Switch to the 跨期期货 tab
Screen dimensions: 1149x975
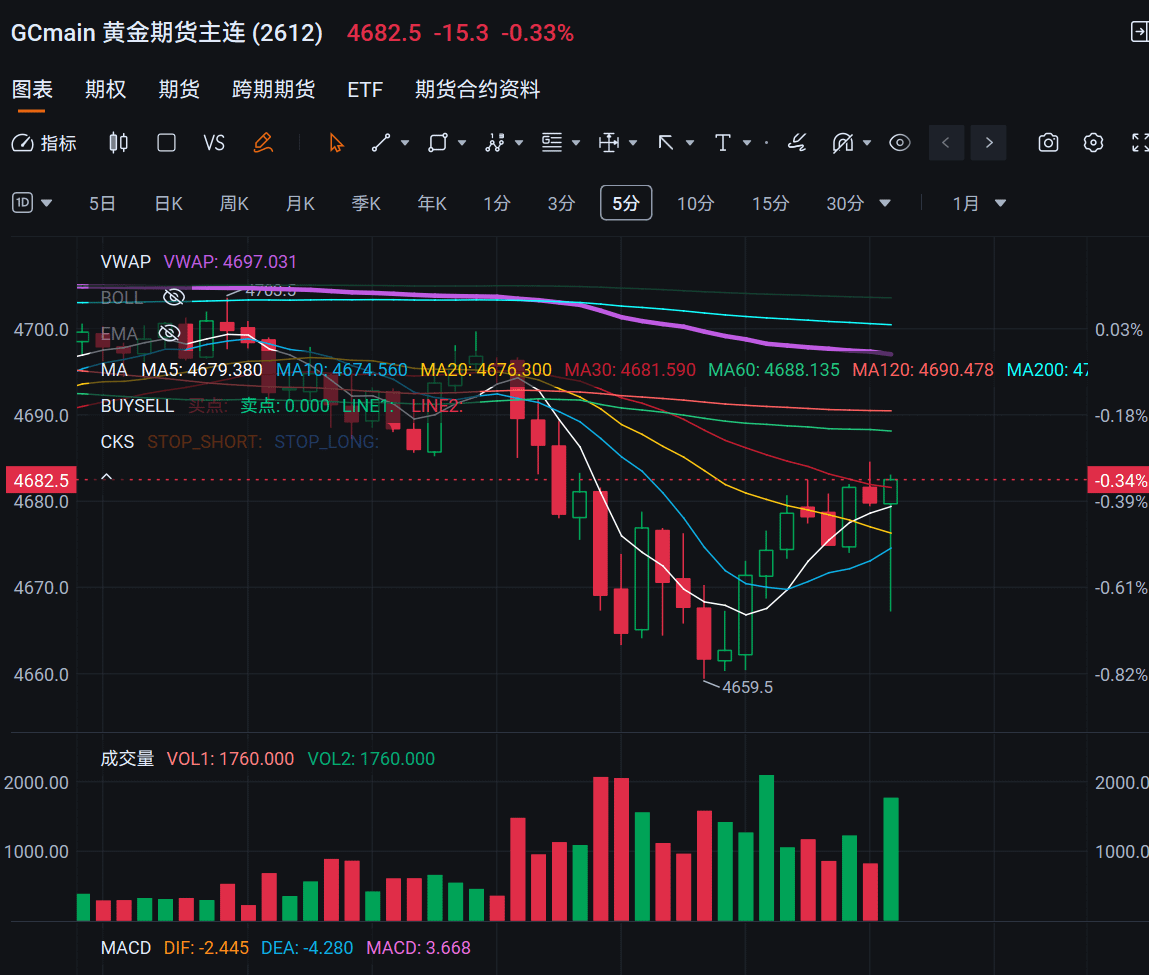[273, 89]
